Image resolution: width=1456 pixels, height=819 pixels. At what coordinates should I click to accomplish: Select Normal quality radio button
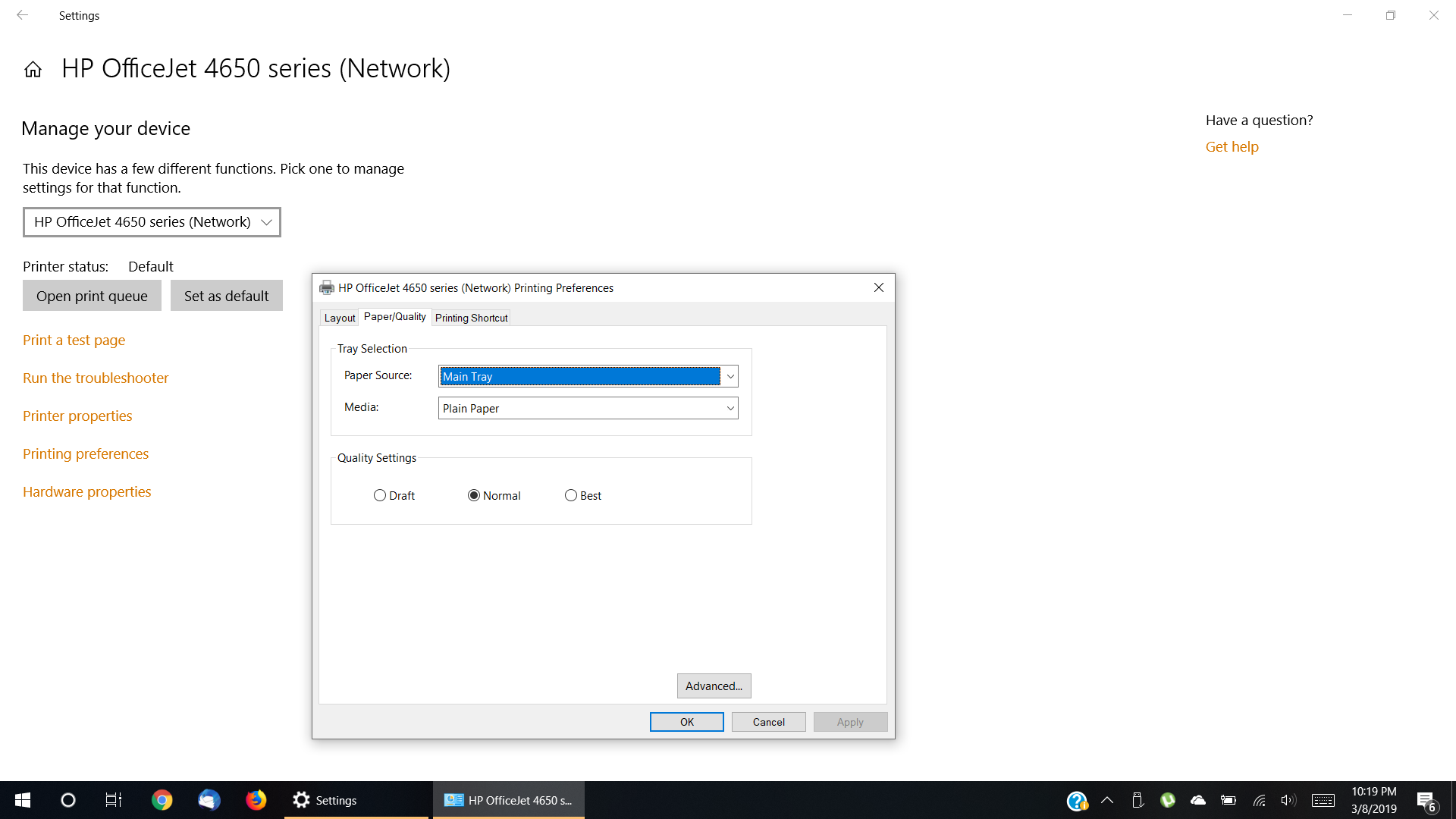(494, 495)
